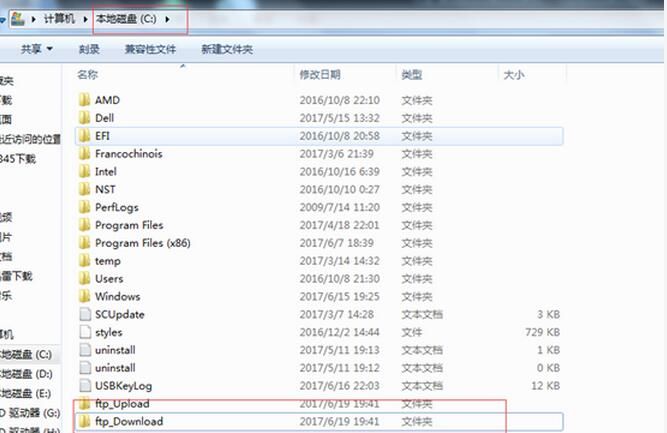Click the 兼容性文件 toolbar button
This screenshot has height=433, width=667.
point(150,49)
